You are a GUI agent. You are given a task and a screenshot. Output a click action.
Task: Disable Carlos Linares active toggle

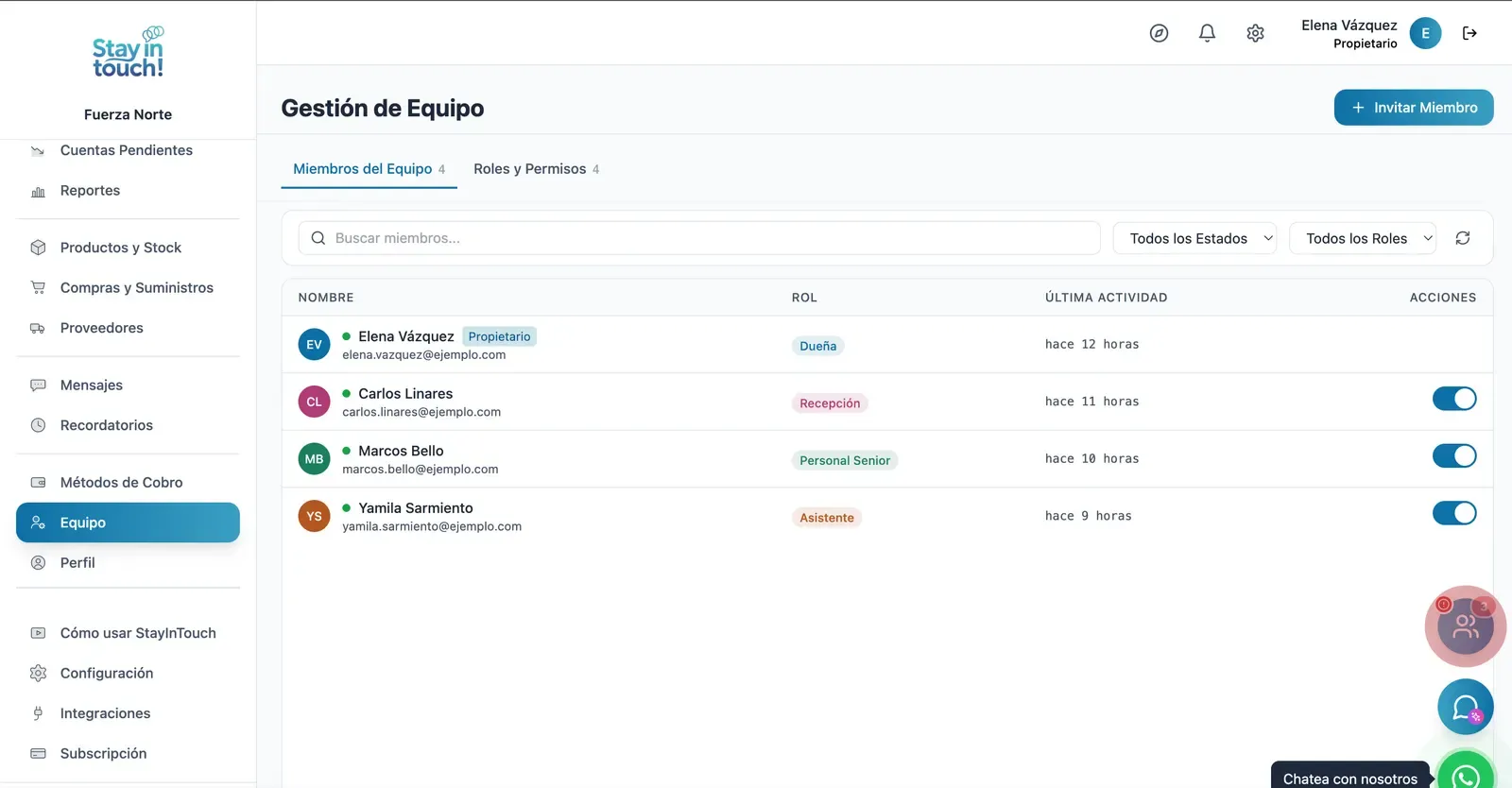click(1454, 399)
